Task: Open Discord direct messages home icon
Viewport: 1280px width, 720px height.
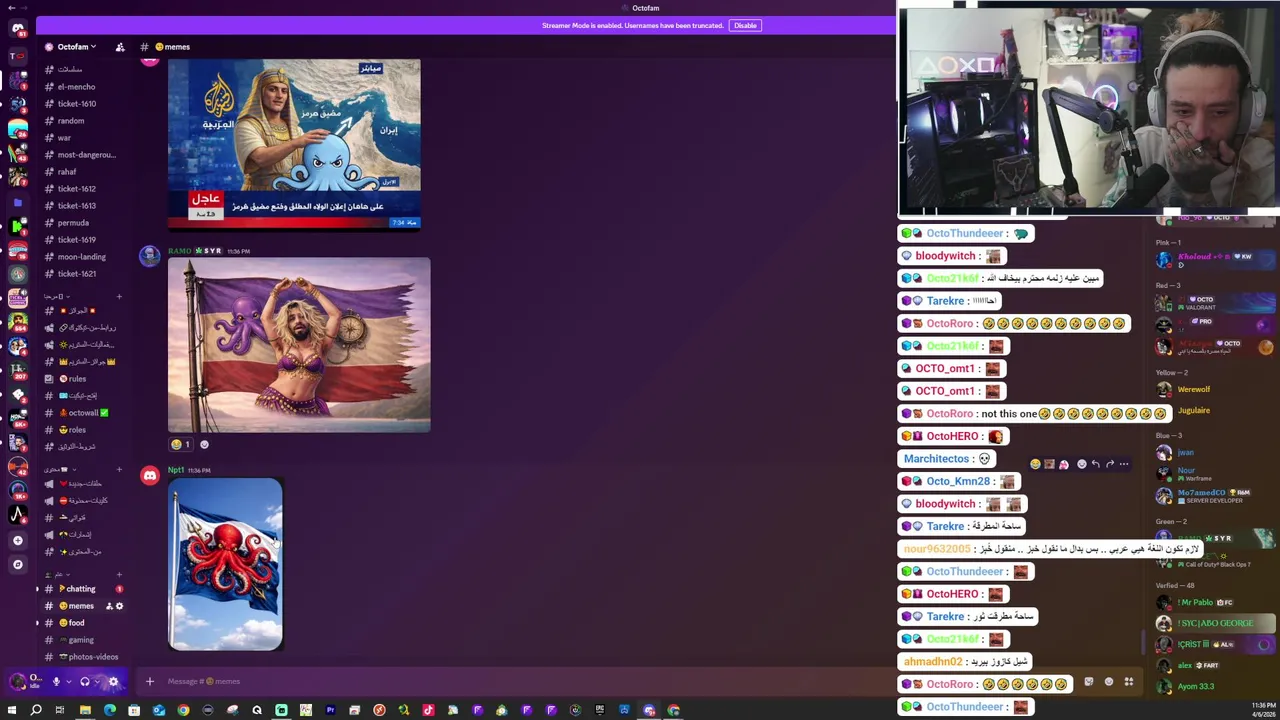Action: coord(17,29)
